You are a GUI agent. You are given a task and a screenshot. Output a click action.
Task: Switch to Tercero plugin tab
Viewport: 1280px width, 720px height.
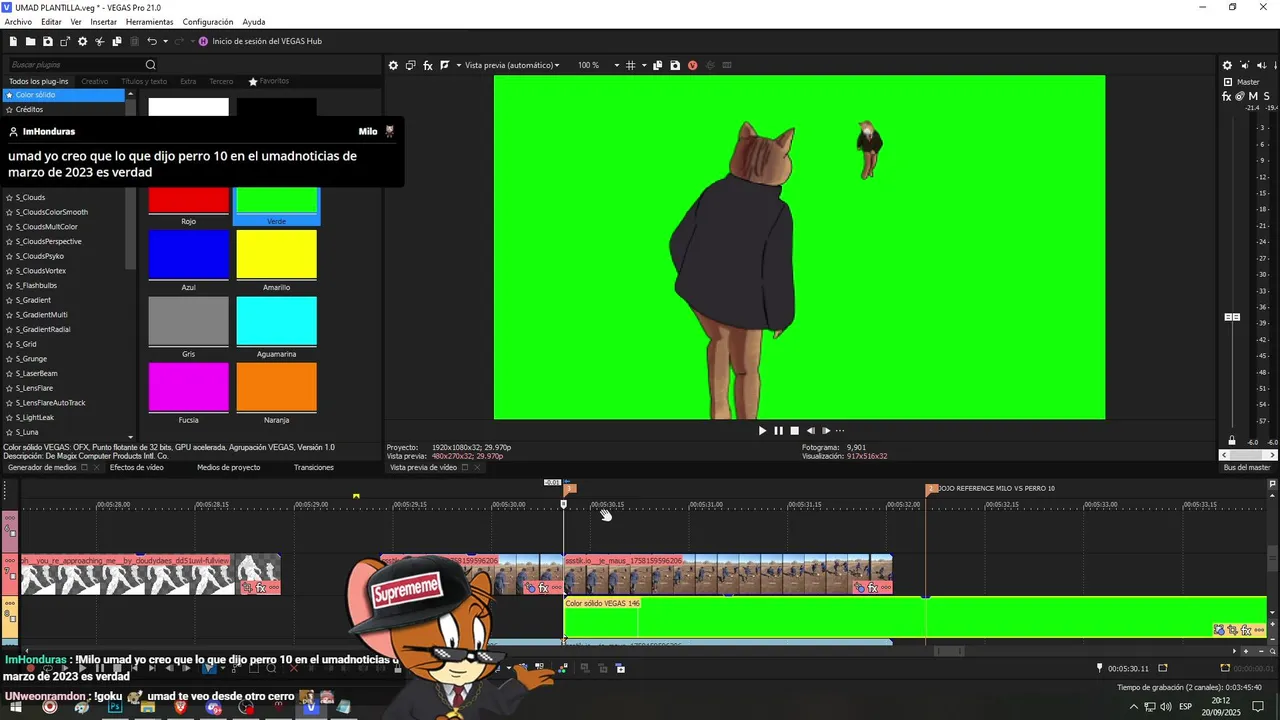click(x=221, y=81)
